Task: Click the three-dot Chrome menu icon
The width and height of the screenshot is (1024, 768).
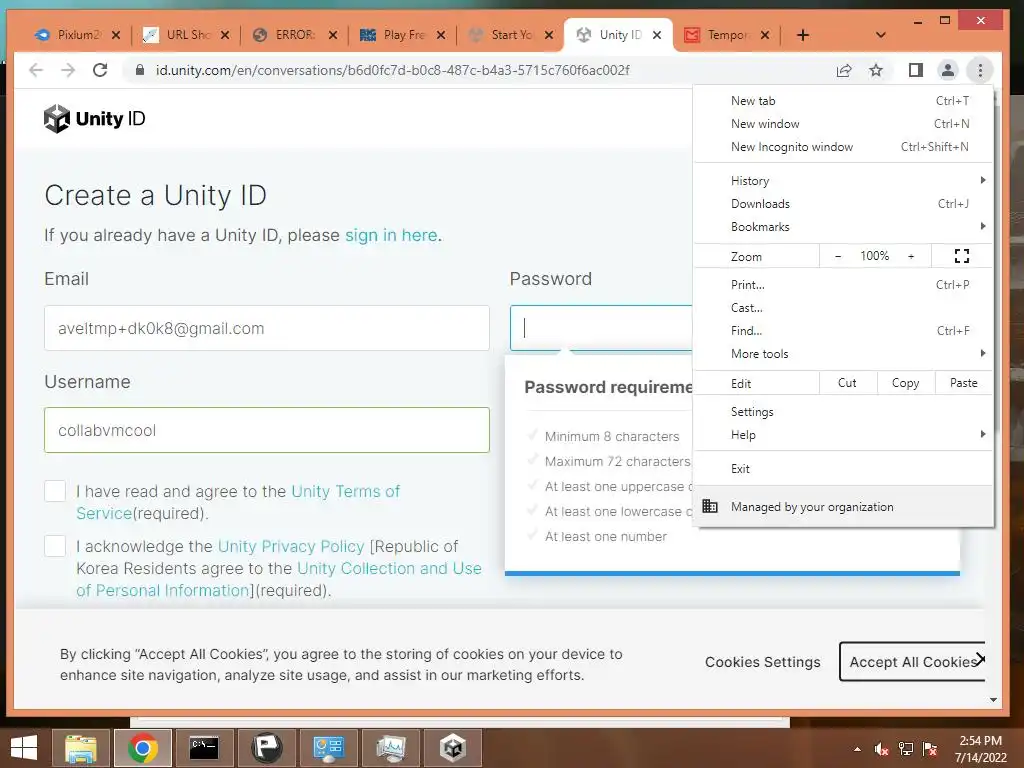Action: (x=980, y=70)
